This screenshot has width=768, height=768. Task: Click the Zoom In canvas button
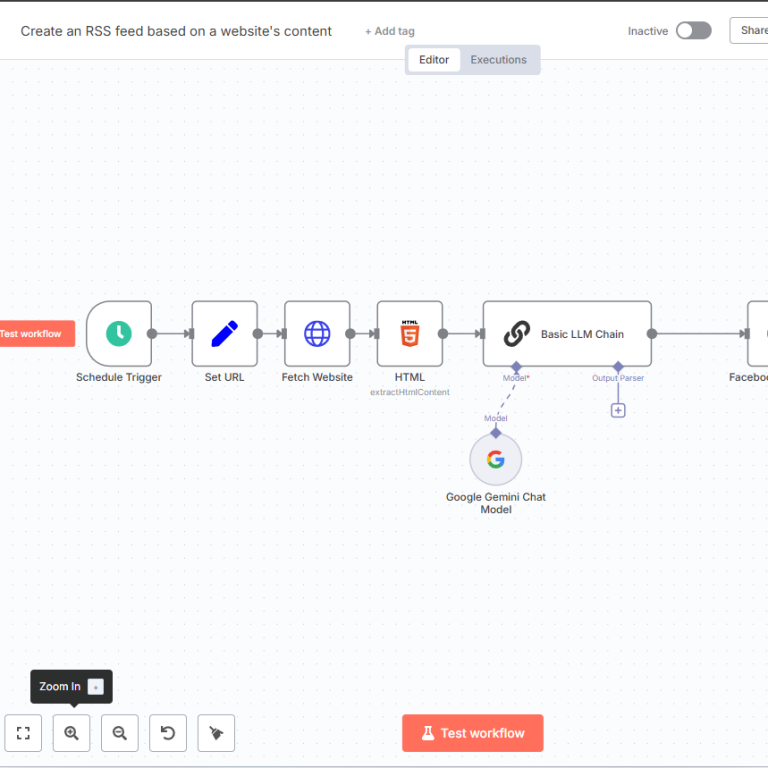(x=72, y=733)
